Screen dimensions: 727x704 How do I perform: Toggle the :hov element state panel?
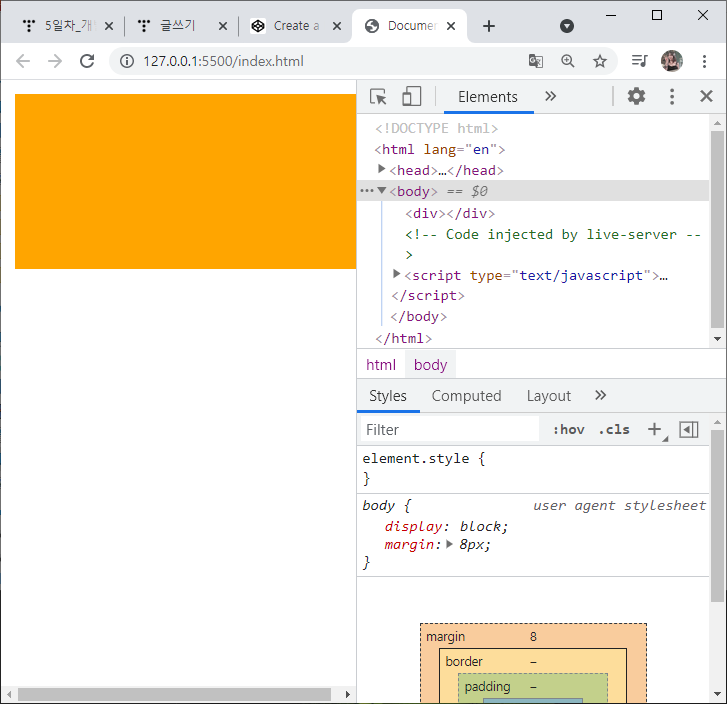point(568,430)
